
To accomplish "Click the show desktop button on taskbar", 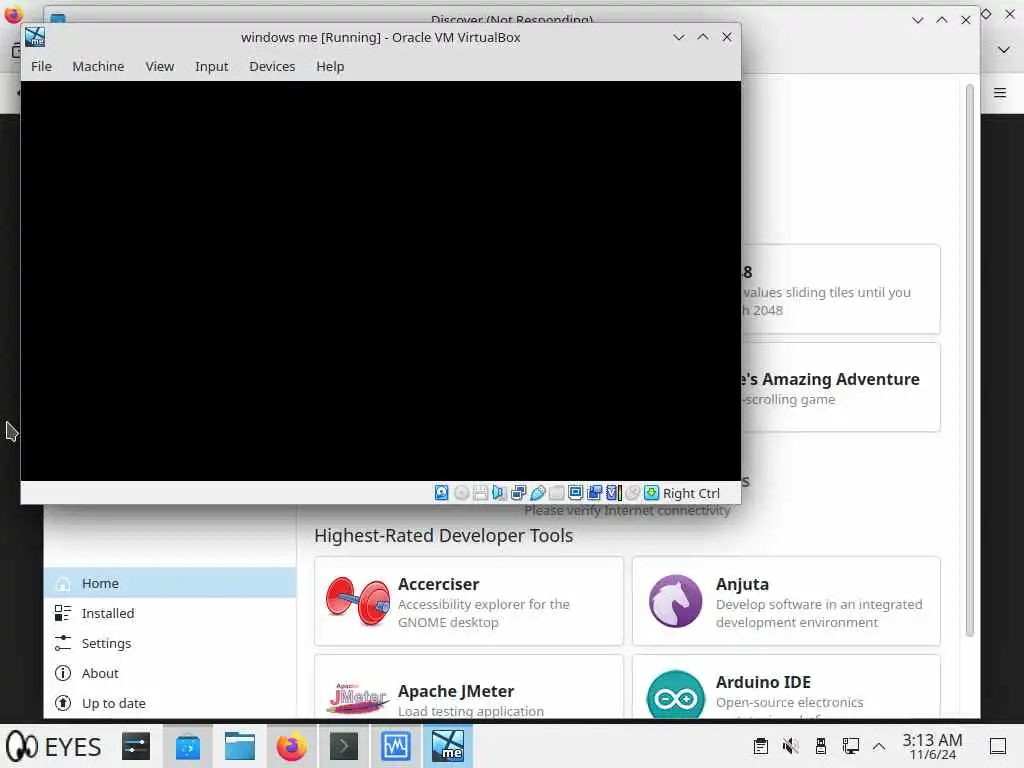I will 998,746.
